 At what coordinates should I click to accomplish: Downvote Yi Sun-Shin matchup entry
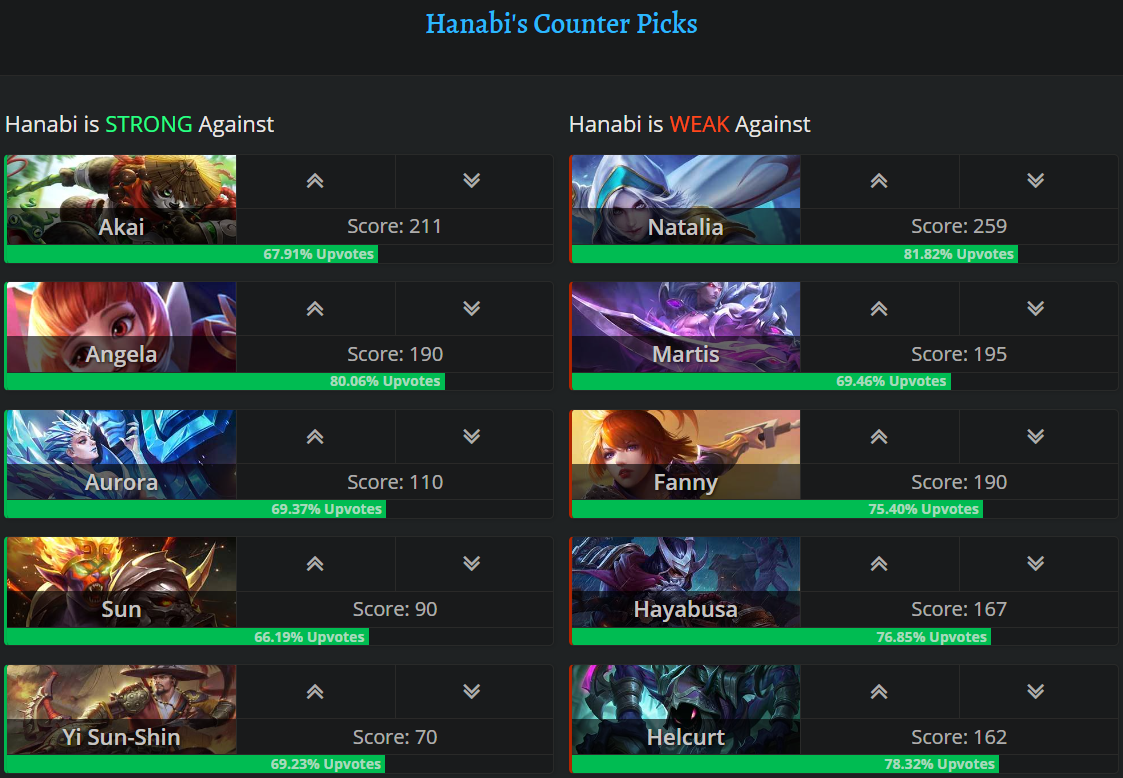[x=472, y=692]
